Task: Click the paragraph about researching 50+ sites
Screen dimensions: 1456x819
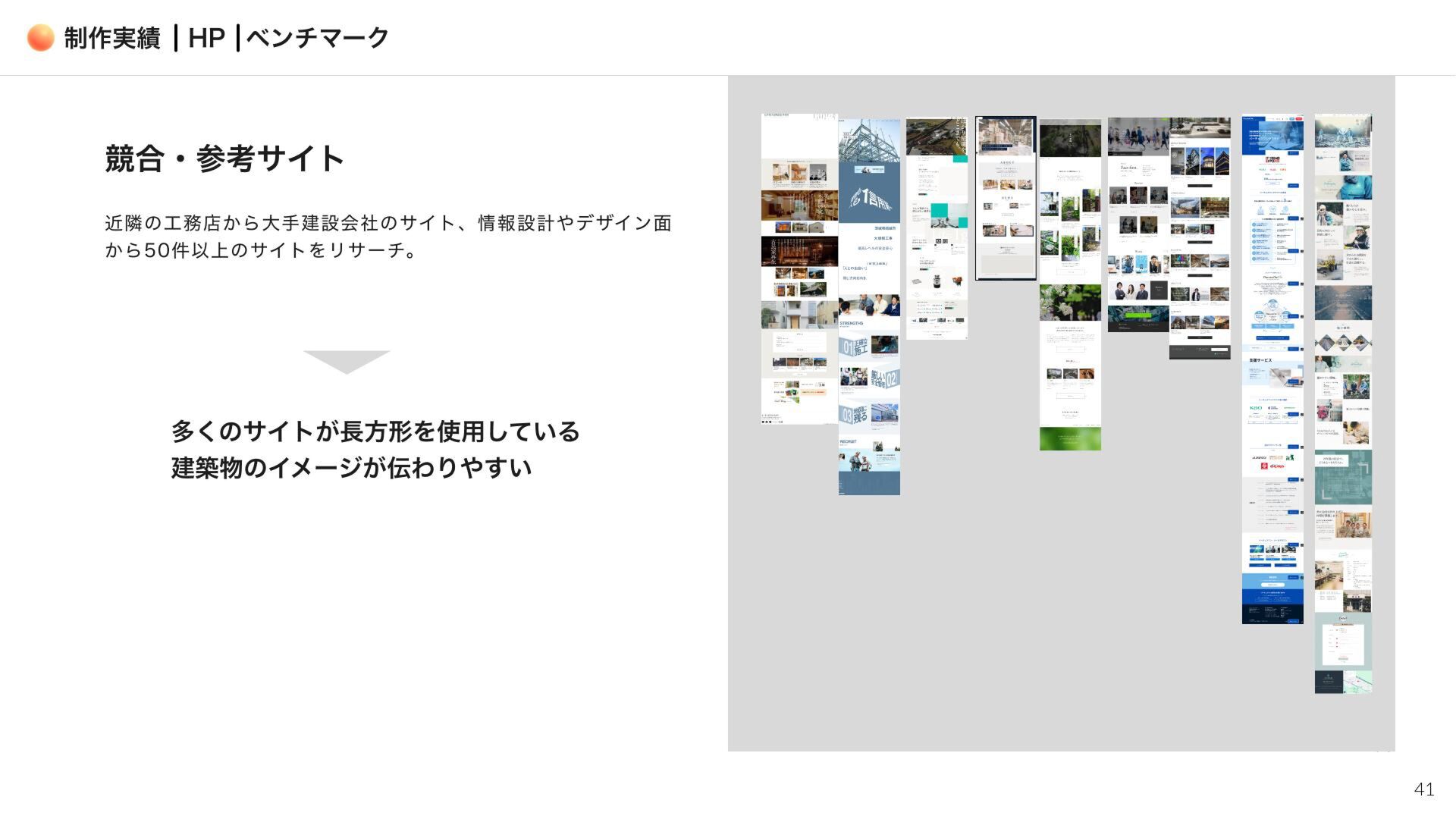Action: (388, 236)
